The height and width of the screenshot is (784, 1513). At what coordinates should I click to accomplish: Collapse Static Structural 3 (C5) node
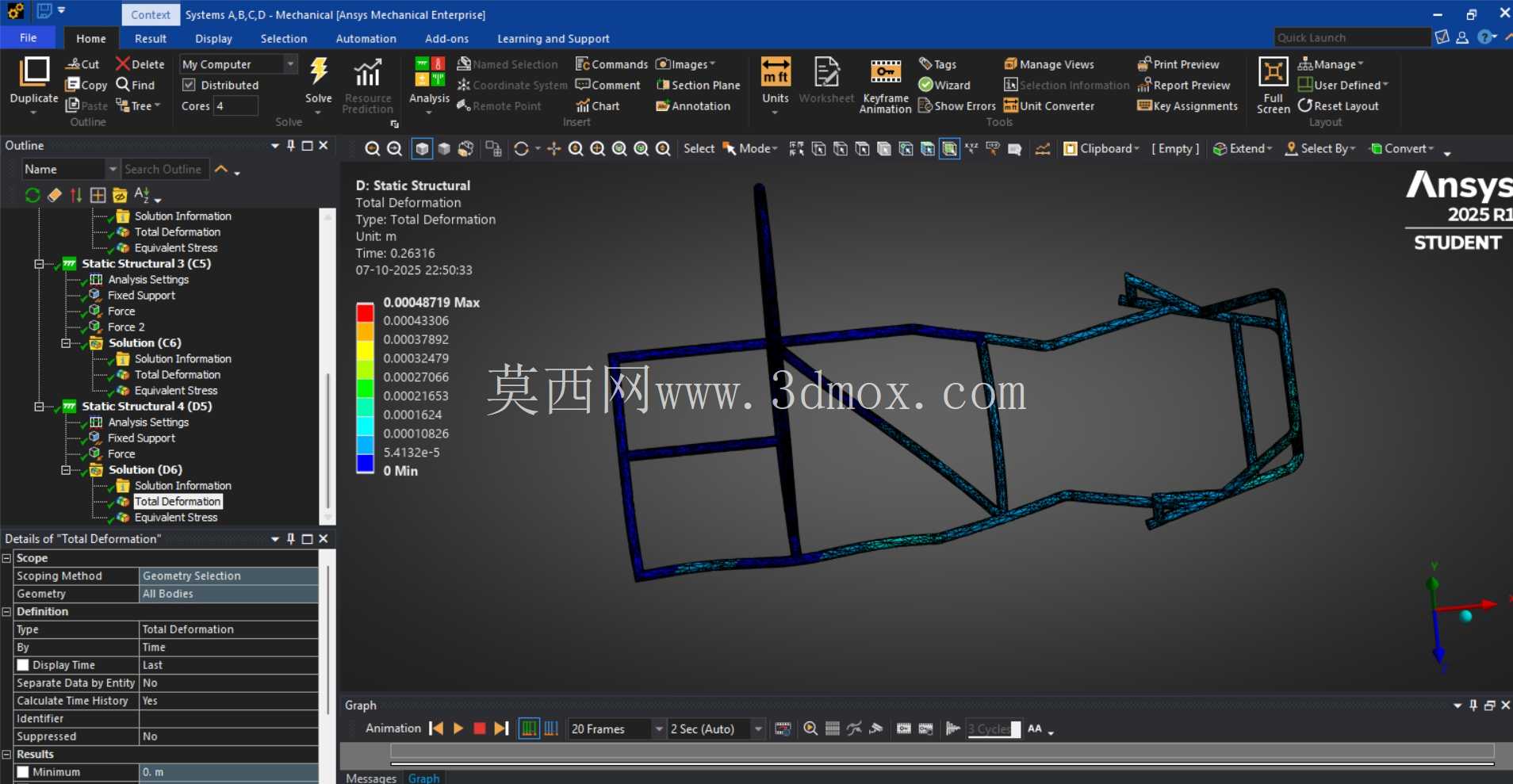39,264
